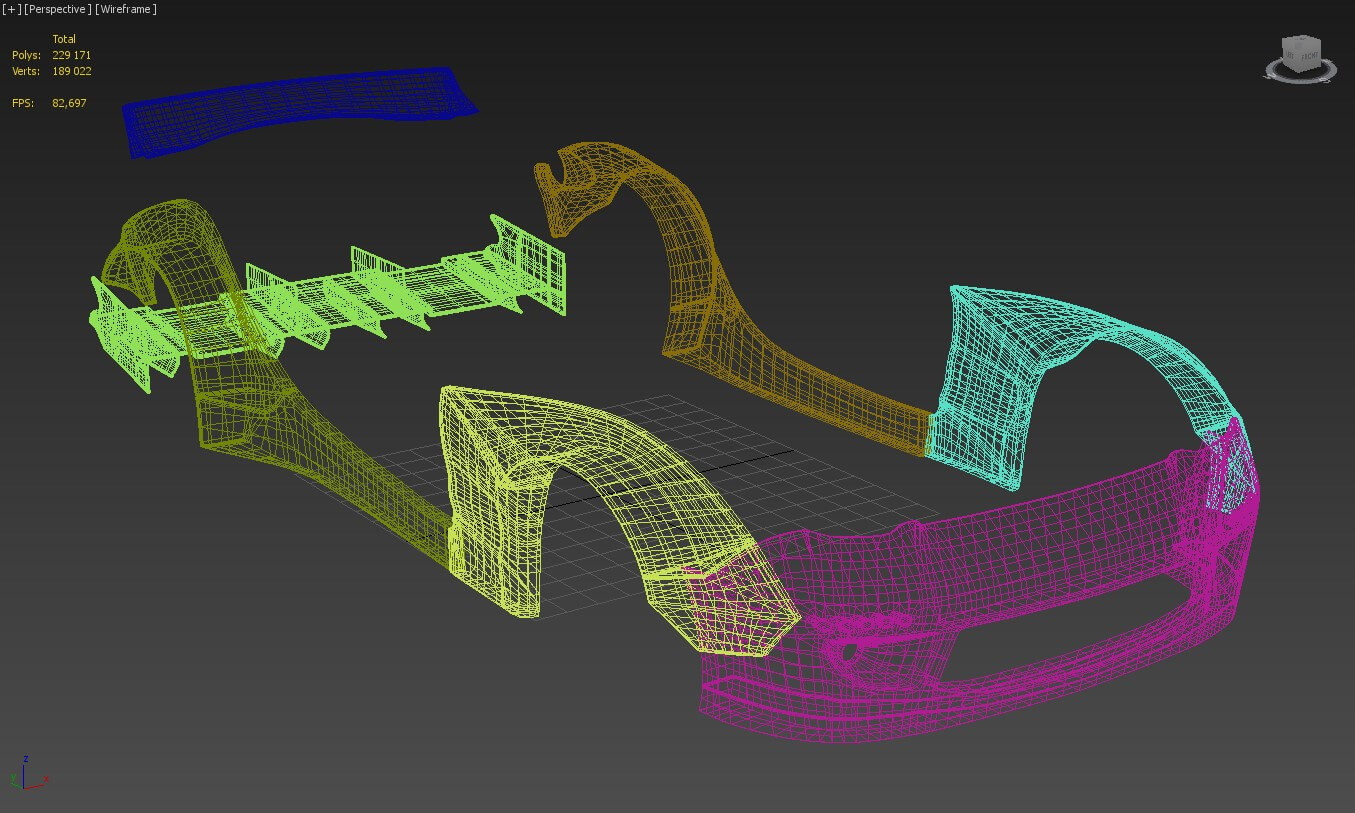Click the FPS readout value
The image size is (1355, 813).
tap(69, 103)
